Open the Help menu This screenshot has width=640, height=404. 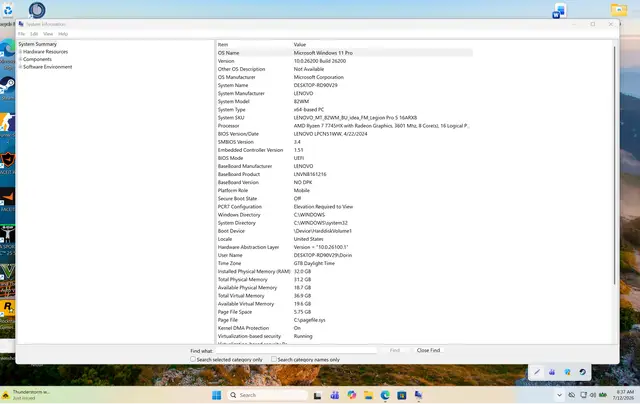(63, 34)
